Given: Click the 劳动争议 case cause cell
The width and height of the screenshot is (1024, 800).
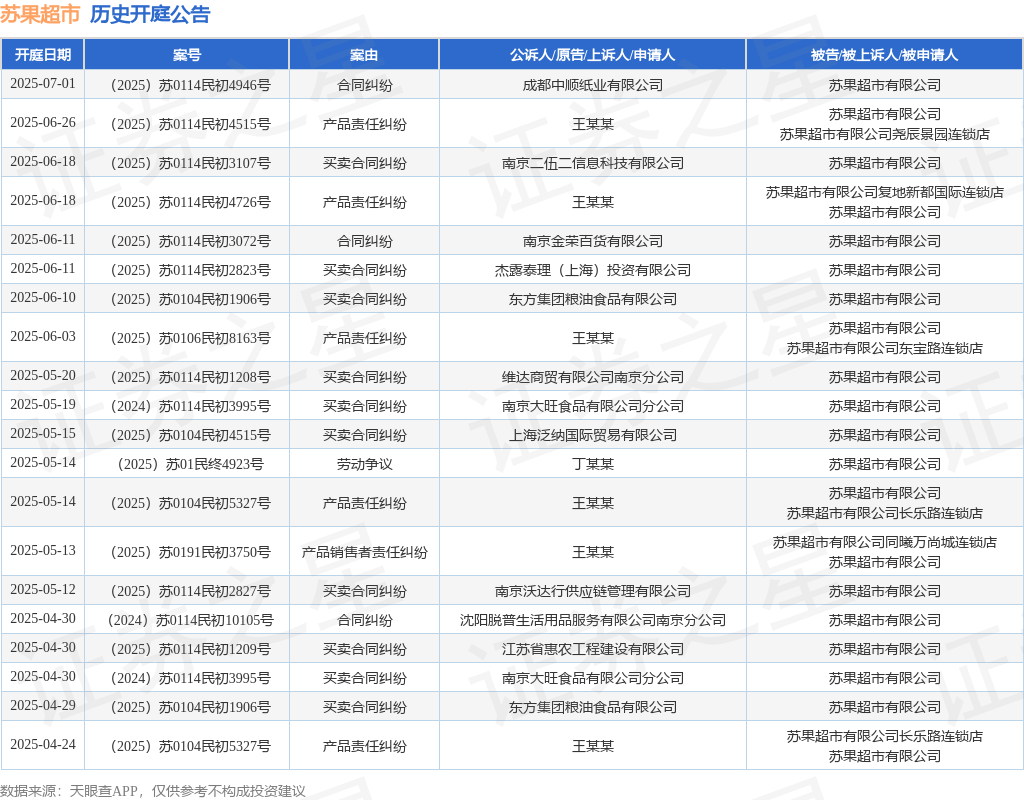Looking at the screenshot, I should (364, 464).
